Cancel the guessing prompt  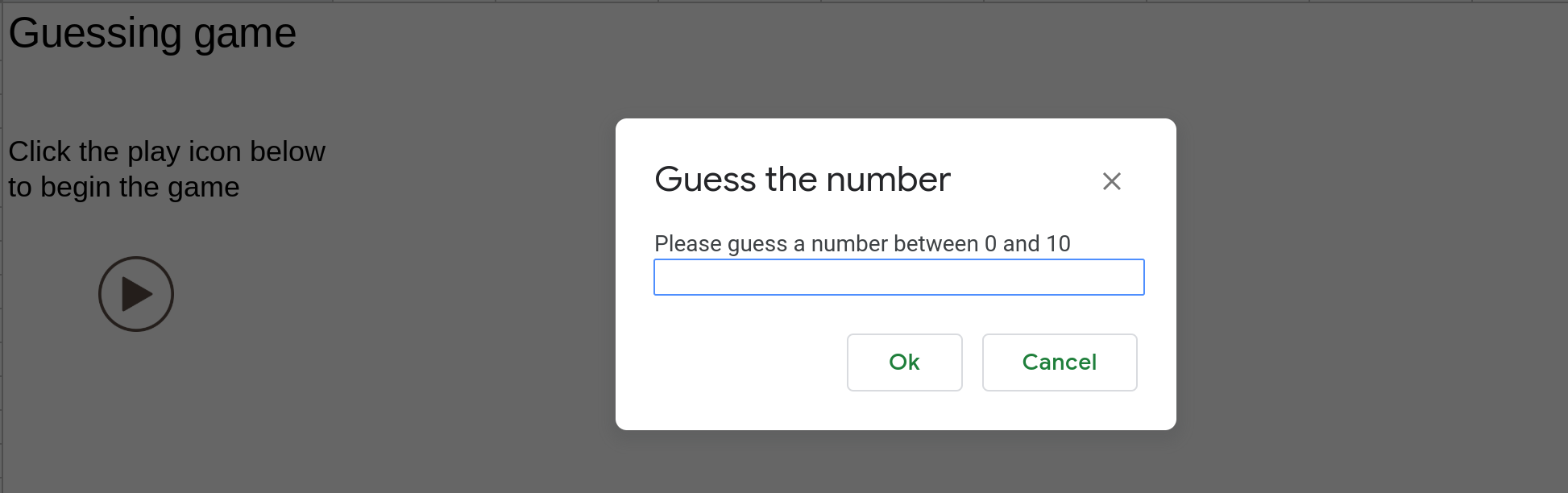pyautogui.click(x=1060, y=362)
